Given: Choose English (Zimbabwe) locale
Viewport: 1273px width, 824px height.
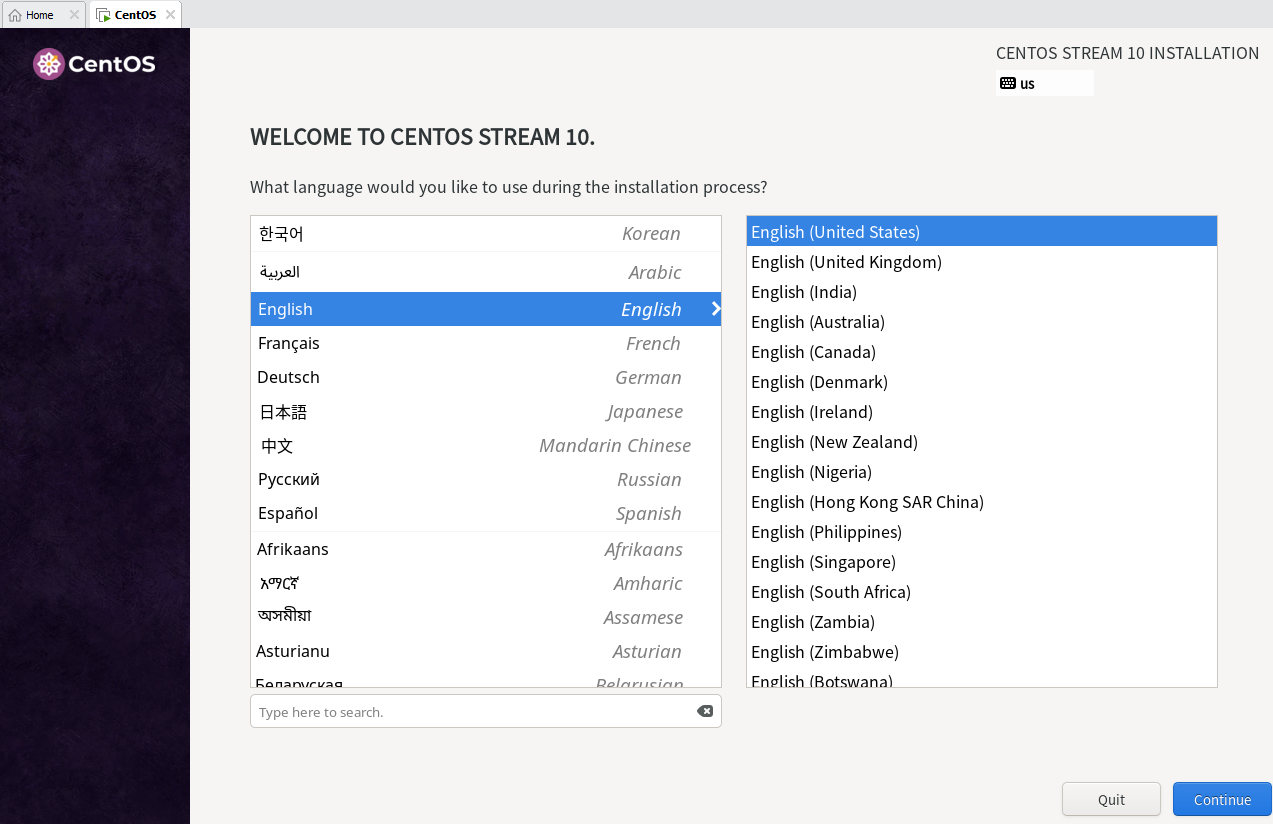Looking at the screenshot, I should tap(982, 652).
